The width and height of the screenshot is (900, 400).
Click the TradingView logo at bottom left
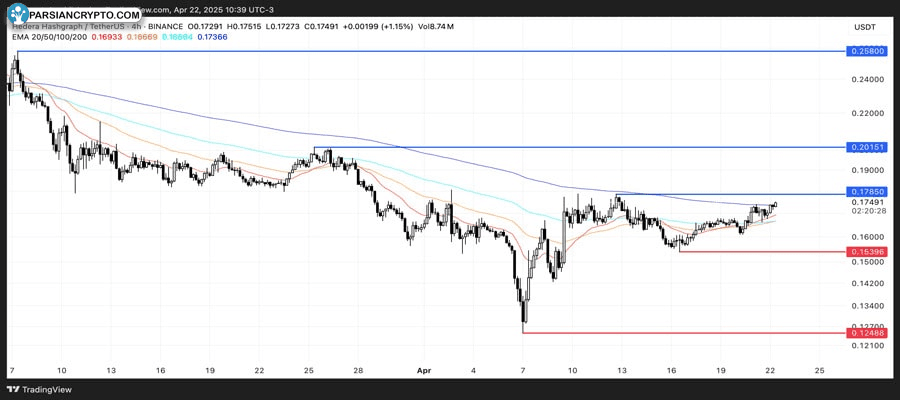[x=40, y=390]
